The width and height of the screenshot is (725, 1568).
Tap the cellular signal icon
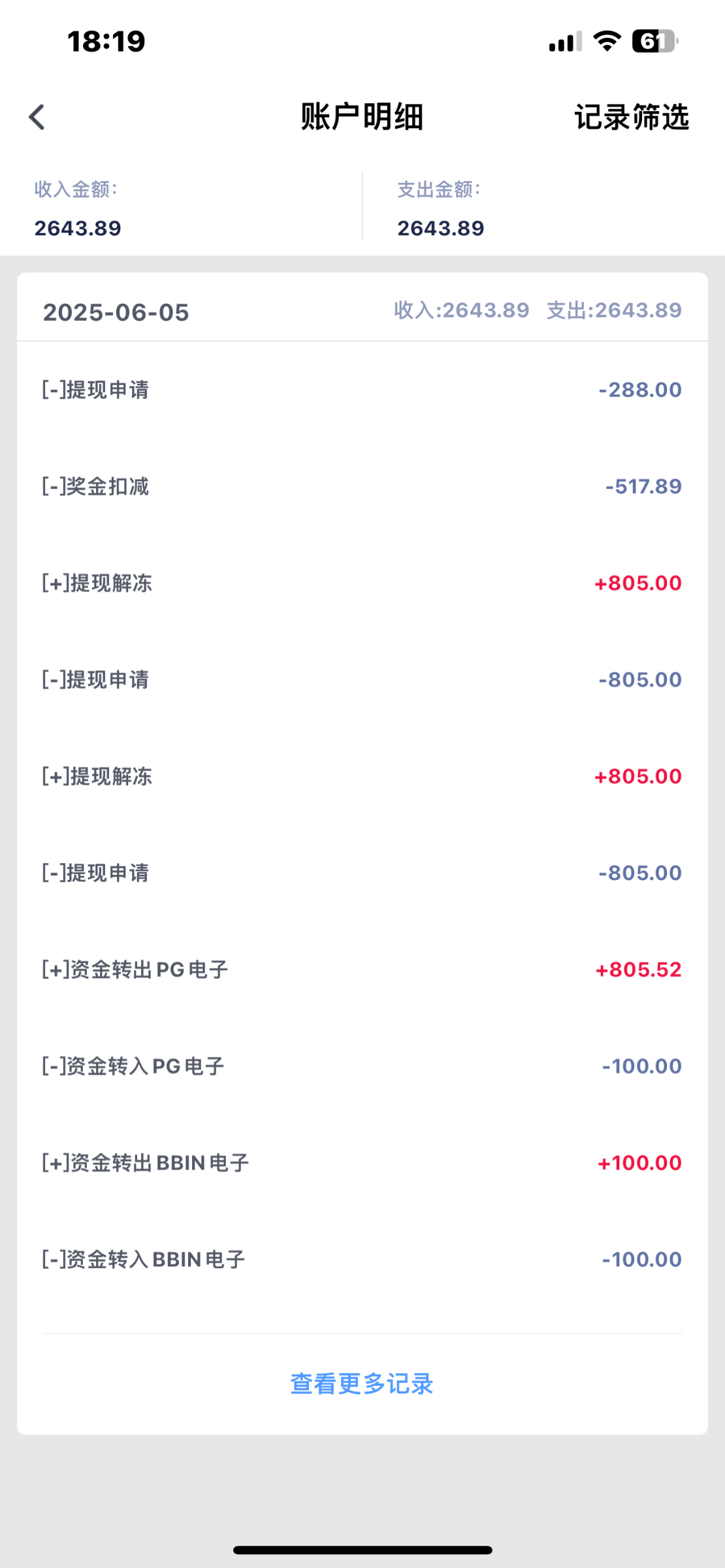click(565, 42)
